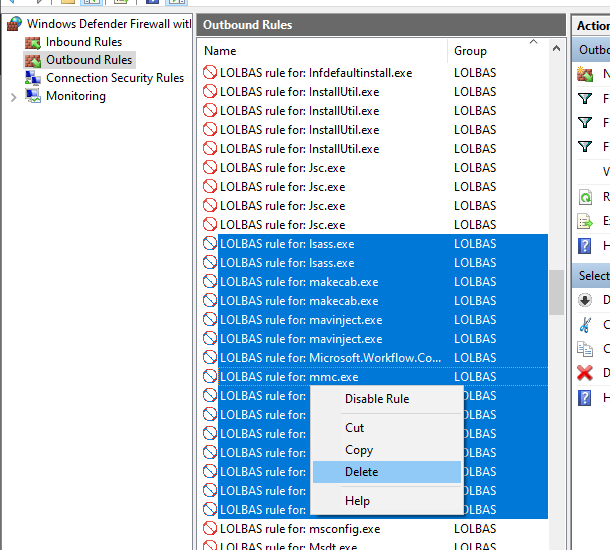This screenshot has width=610, height=550.
Task: Click block icon of the msconfig.exe rule
Action: coord(210,529)
